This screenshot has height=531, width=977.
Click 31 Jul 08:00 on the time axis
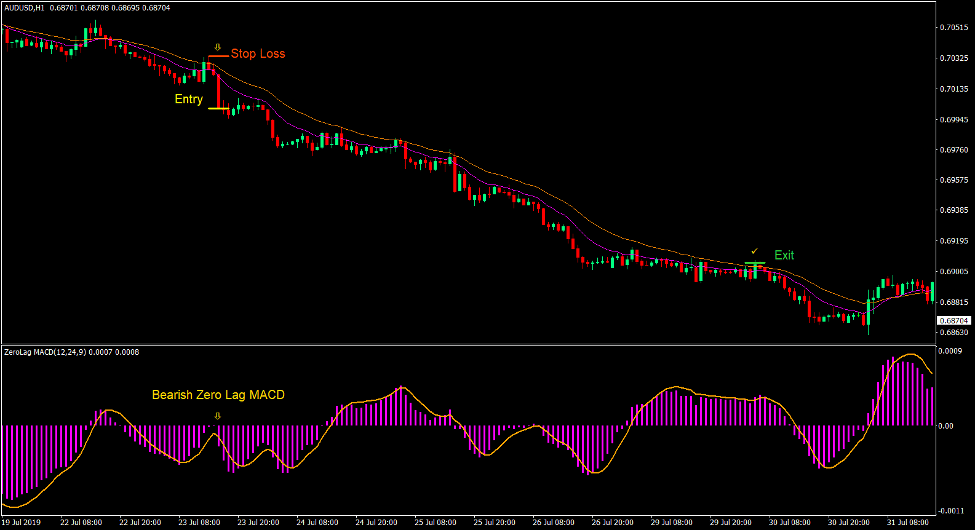(x=908, y=523)
